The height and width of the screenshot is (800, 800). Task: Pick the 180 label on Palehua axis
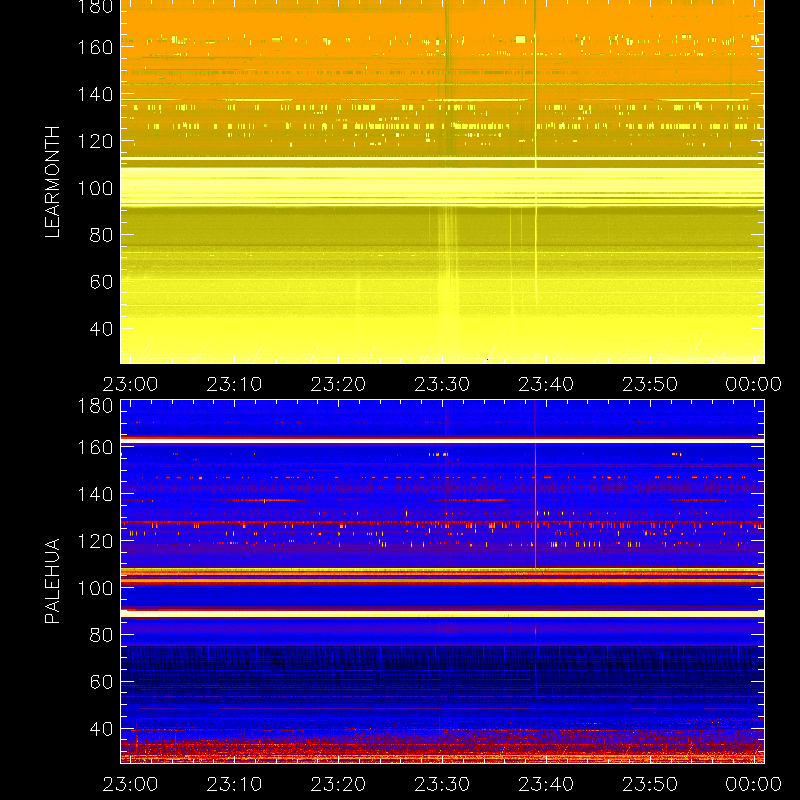[x=95, y=406]
